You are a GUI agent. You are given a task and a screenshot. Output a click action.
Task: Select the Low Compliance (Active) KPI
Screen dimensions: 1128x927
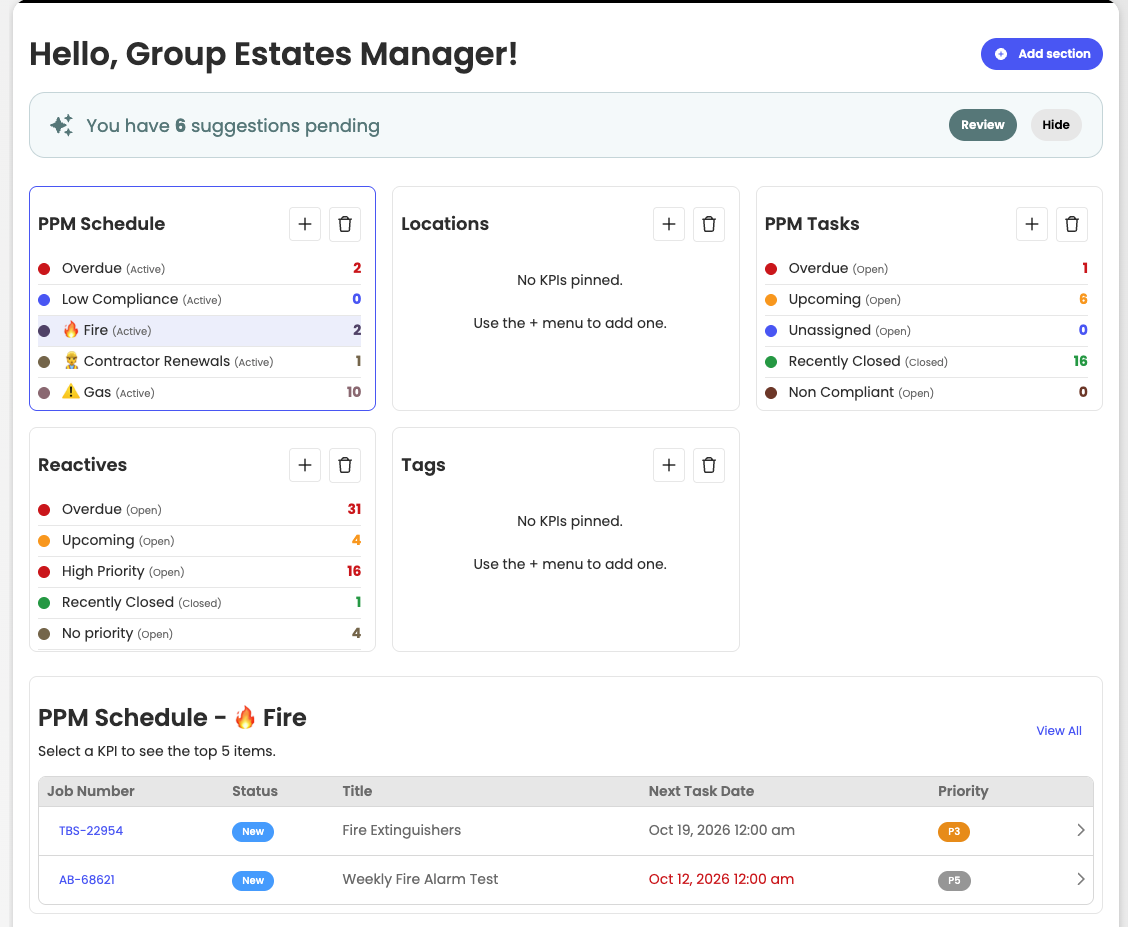[x=199, y=299]
